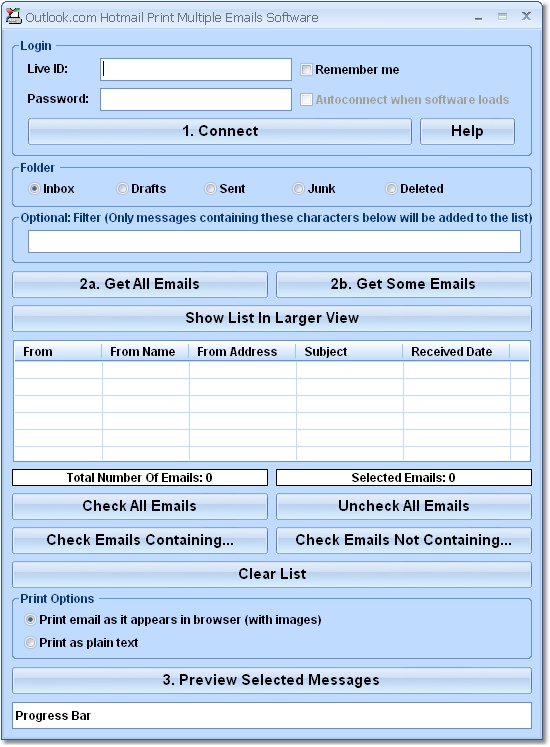This screenshot has height=747, width=550.
Task: Click Check All Emails button
Action: coord(140,506)
